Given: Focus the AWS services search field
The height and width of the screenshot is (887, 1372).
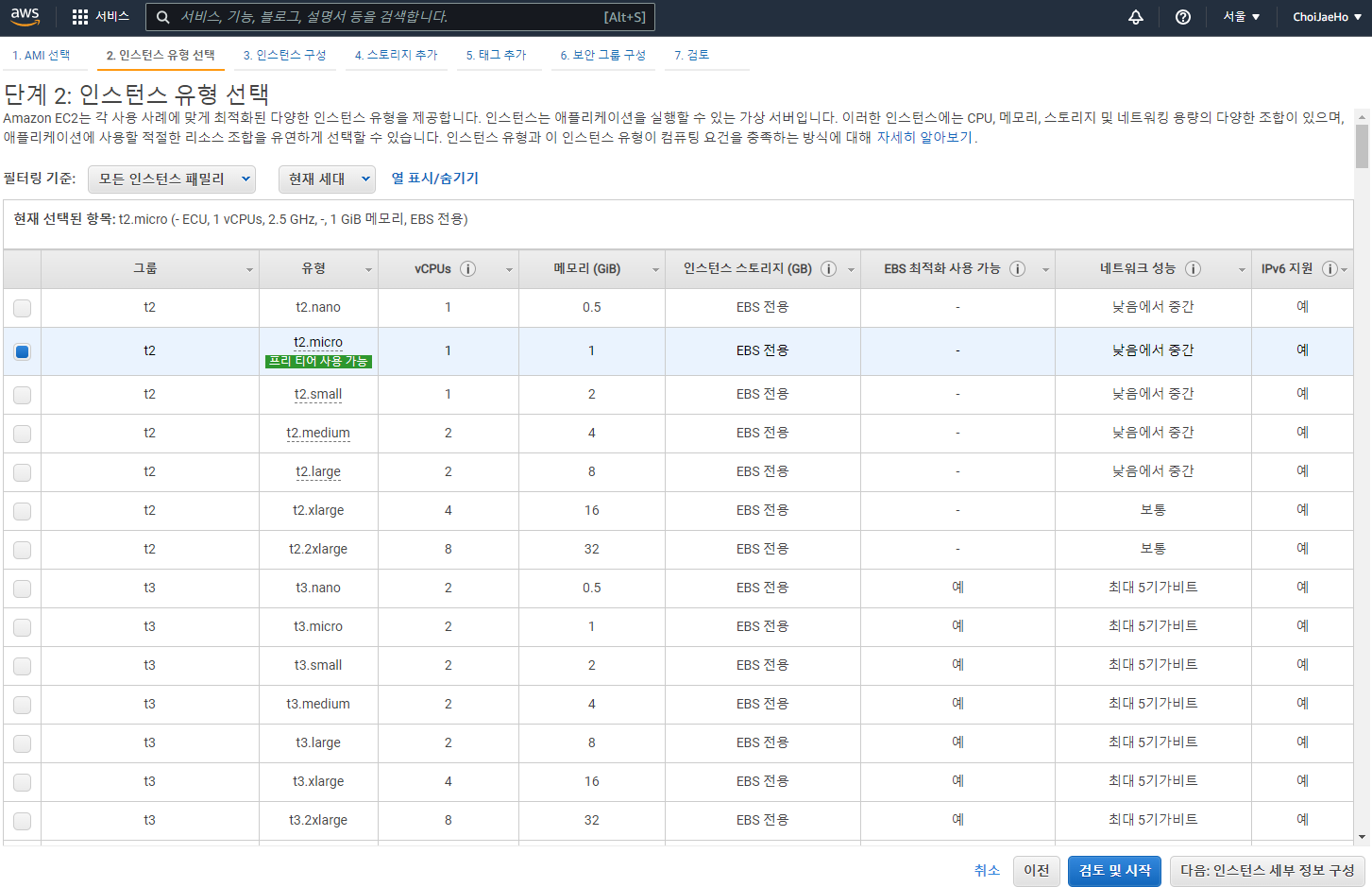Looking at the screenshot, I should point(400,17).
